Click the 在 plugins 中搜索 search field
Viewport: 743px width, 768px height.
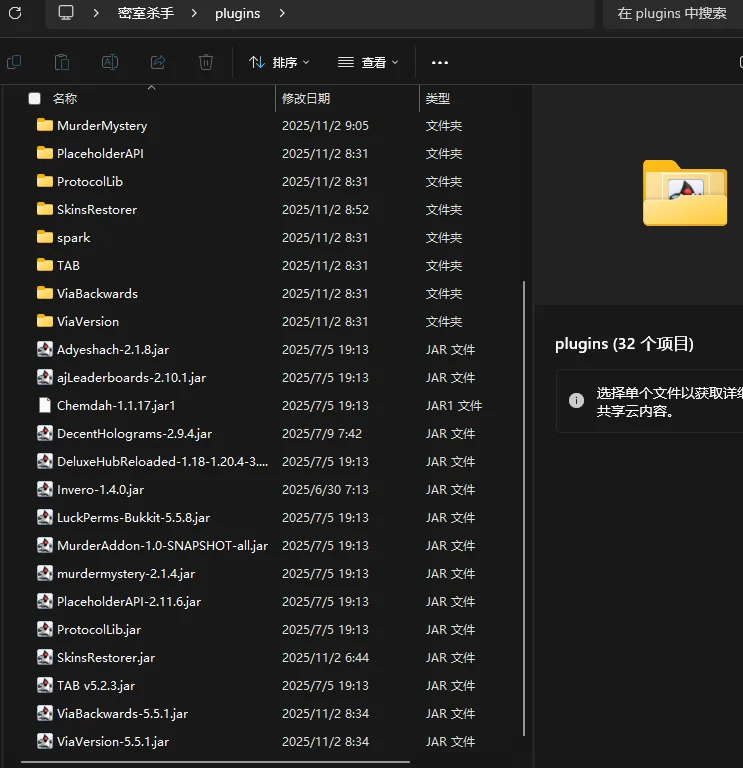point(672,13)
